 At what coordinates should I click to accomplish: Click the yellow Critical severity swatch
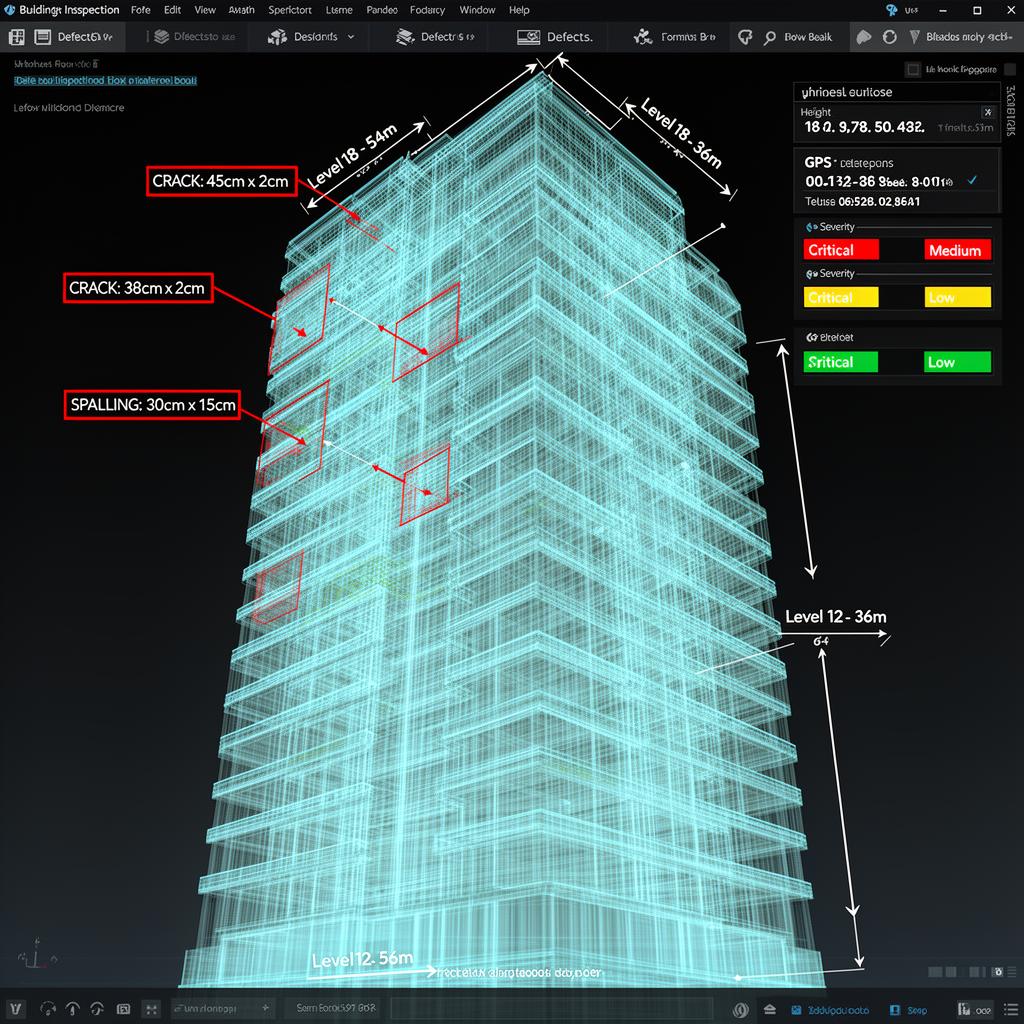tap(840, 297)
